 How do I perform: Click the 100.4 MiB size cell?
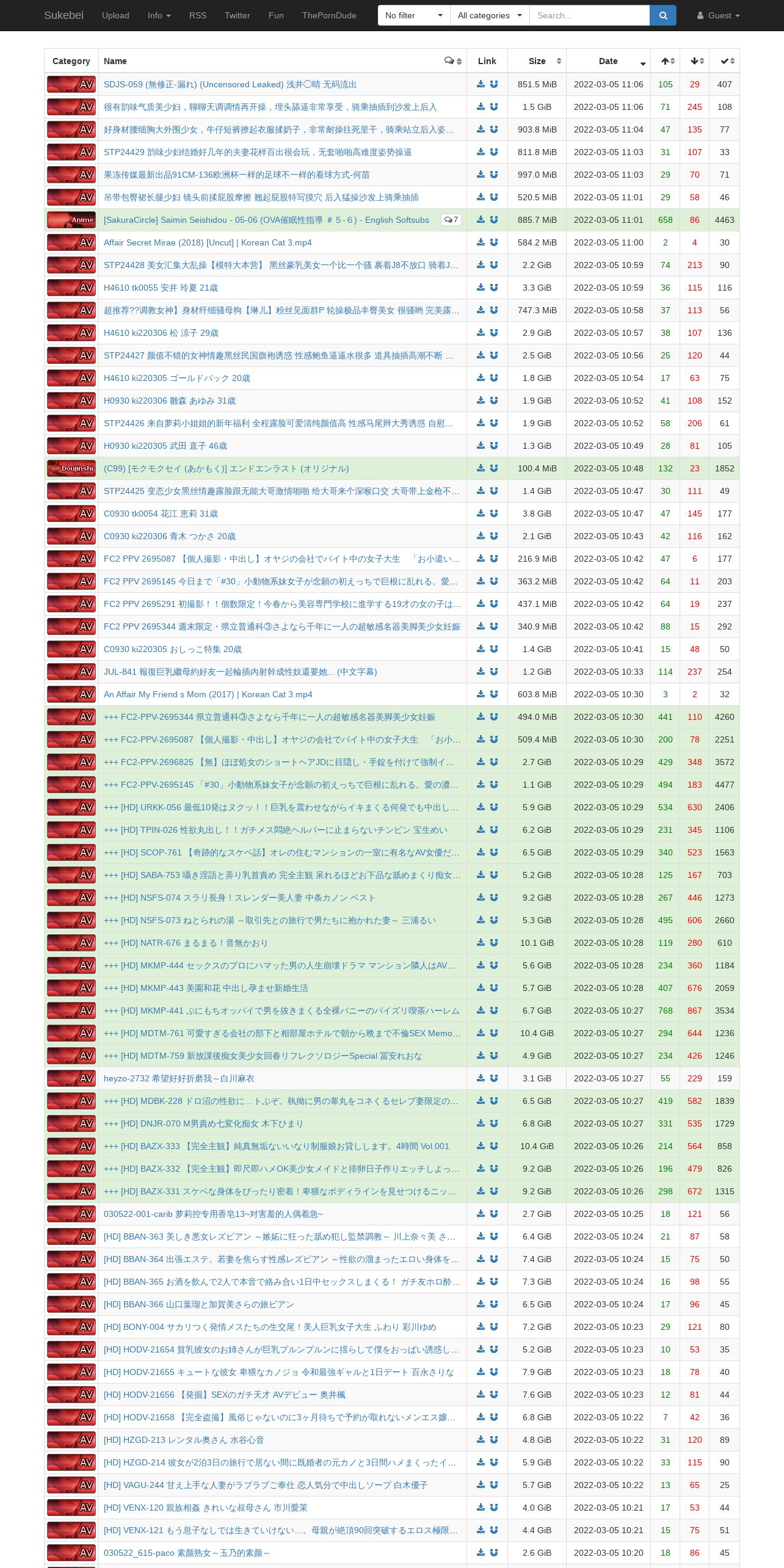pos(537,468)
